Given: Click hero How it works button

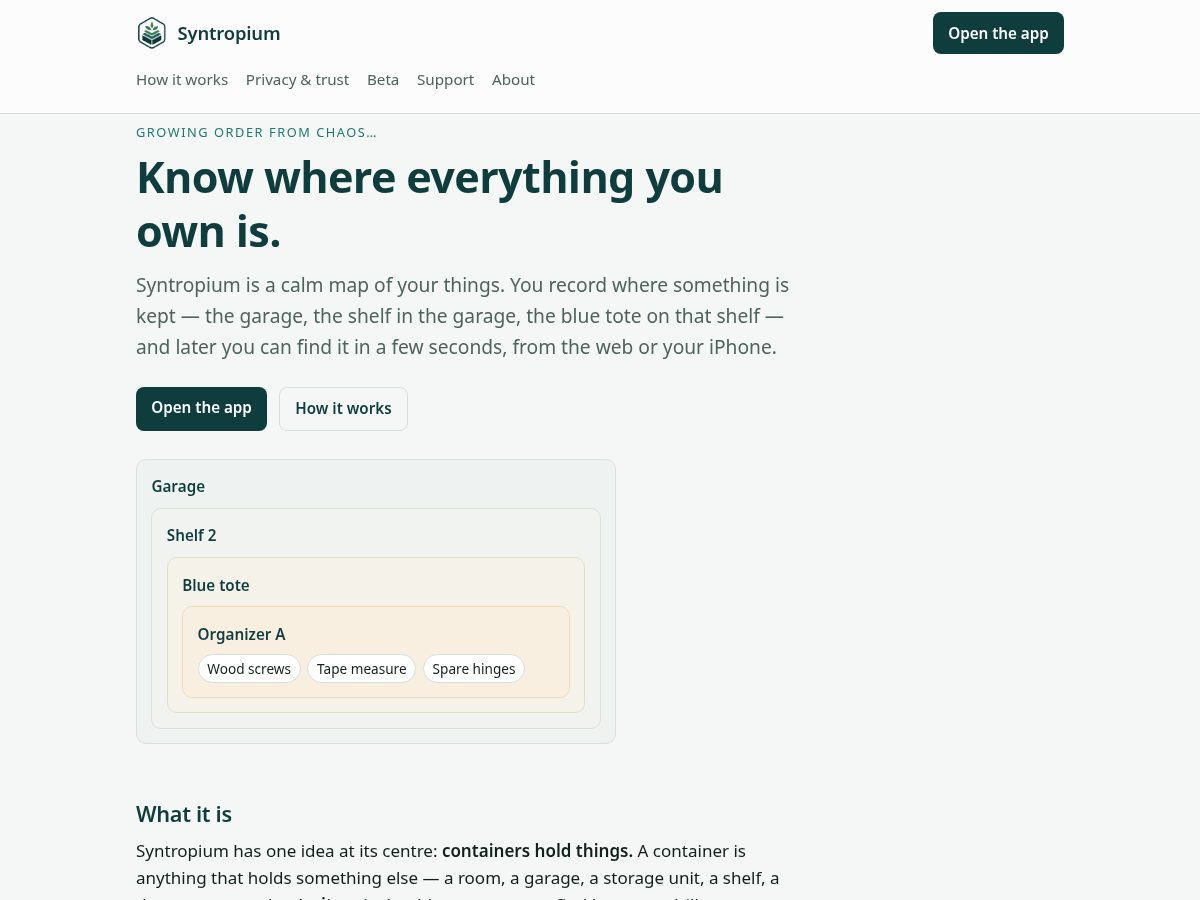Looking at the screenshot, I should [343, 409].
